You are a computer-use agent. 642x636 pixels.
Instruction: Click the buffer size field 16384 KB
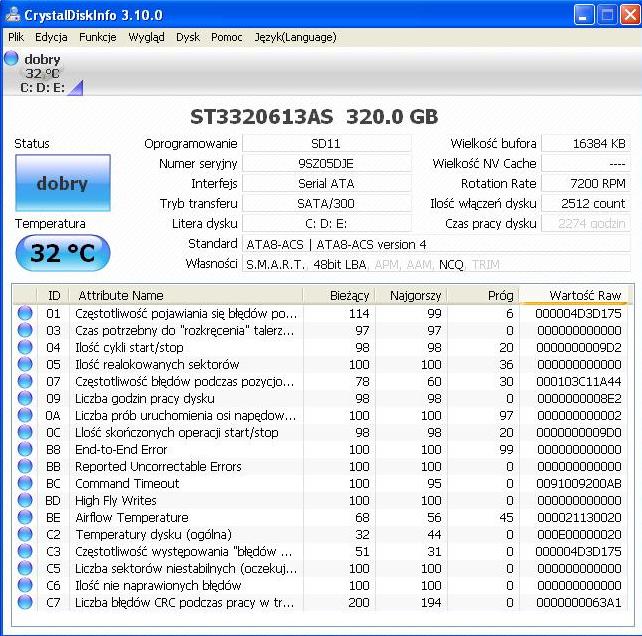(586, 143)
